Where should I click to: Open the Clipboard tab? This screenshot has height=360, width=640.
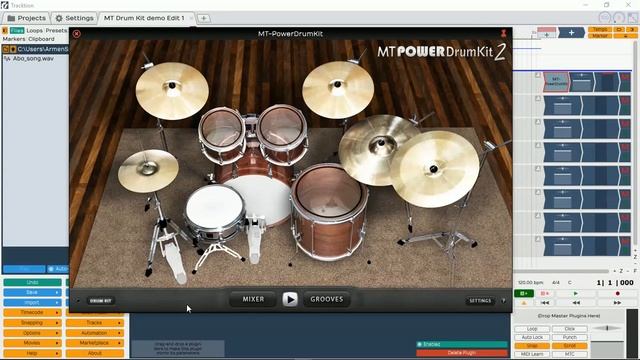click(x=41, y=39)
